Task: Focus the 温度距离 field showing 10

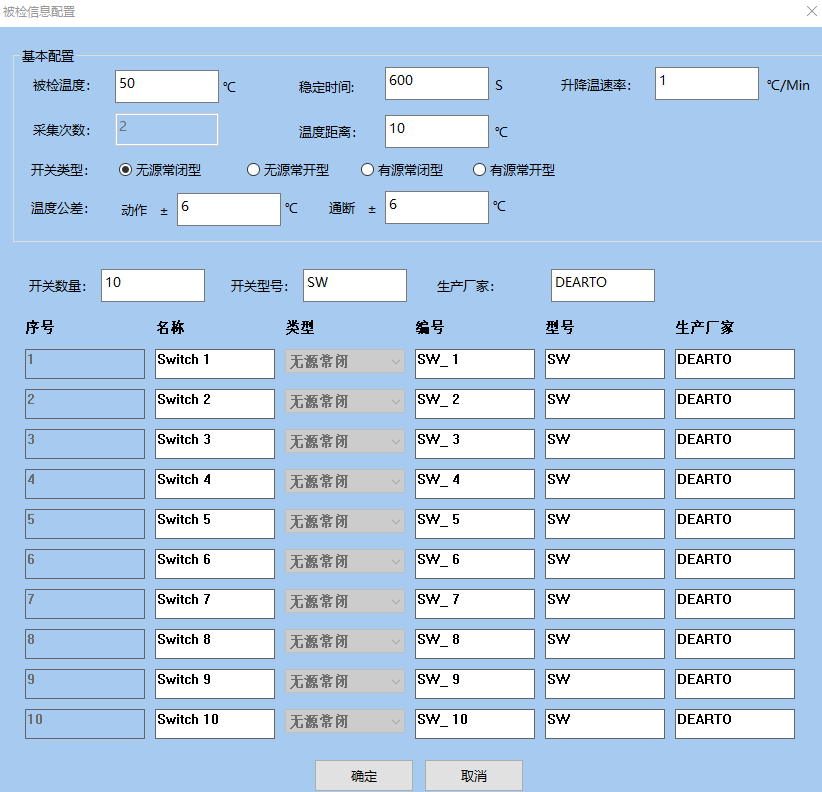Action: [437, 132]
